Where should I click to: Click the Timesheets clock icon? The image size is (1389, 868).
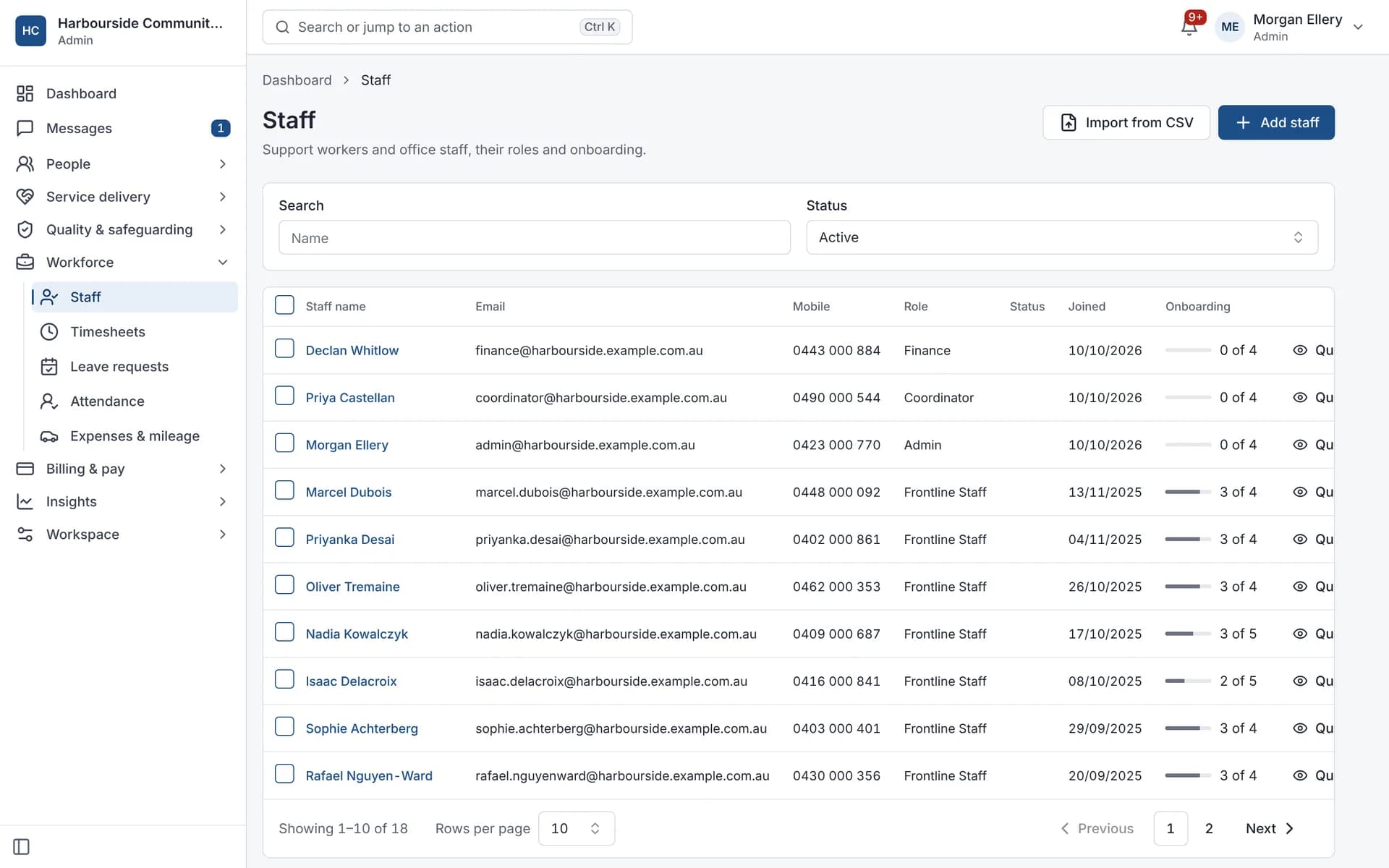coord(49,332)
